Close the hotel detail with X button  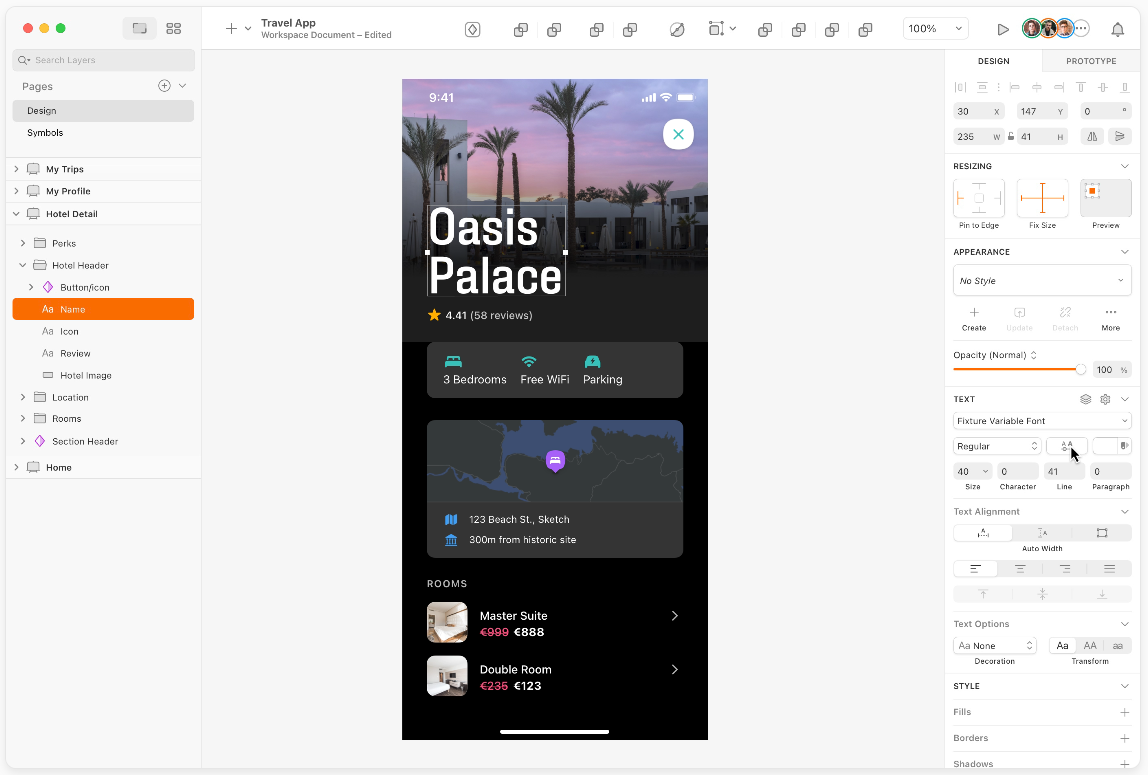point(678,134)
